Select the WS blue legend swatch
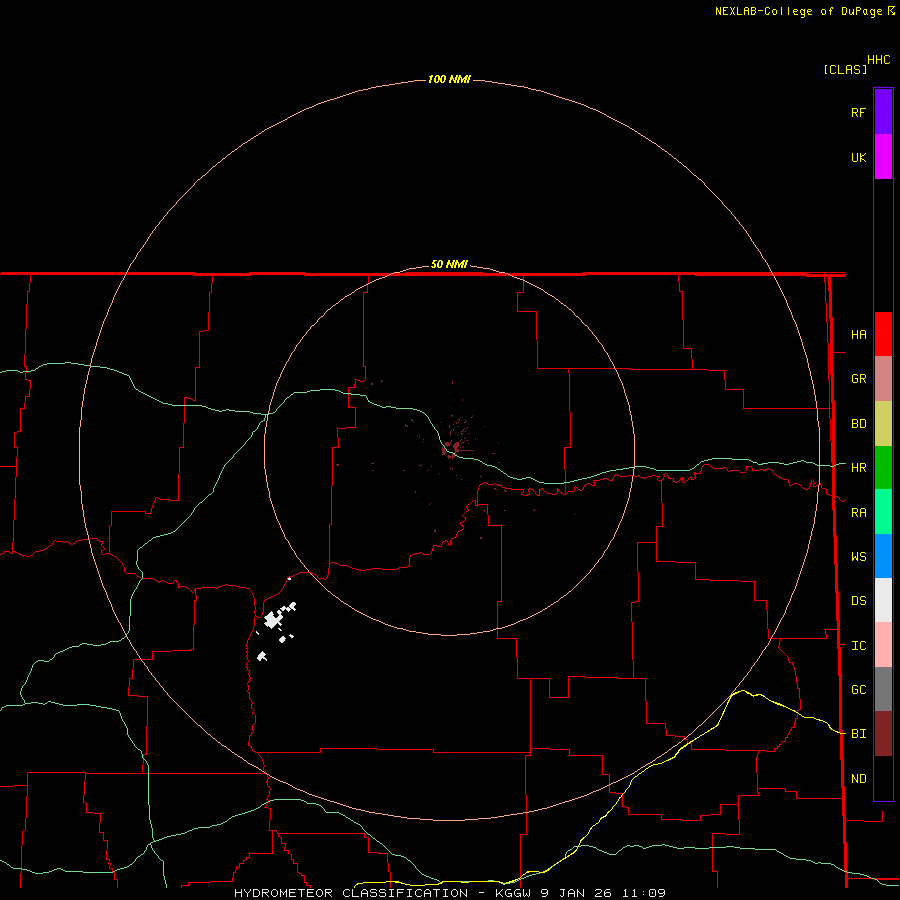Viewport: 900px width, 900px height. [883, 556]
